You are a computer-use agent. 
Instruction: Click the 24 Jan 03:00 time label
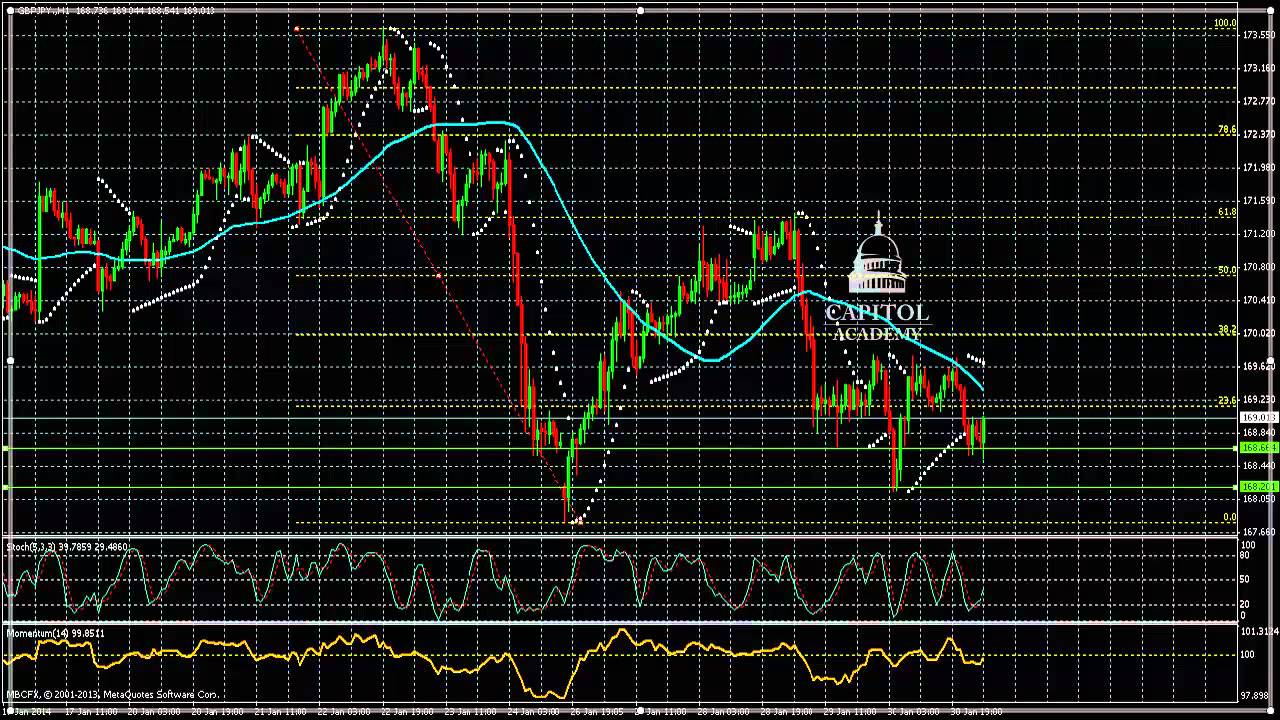(533, 712)
